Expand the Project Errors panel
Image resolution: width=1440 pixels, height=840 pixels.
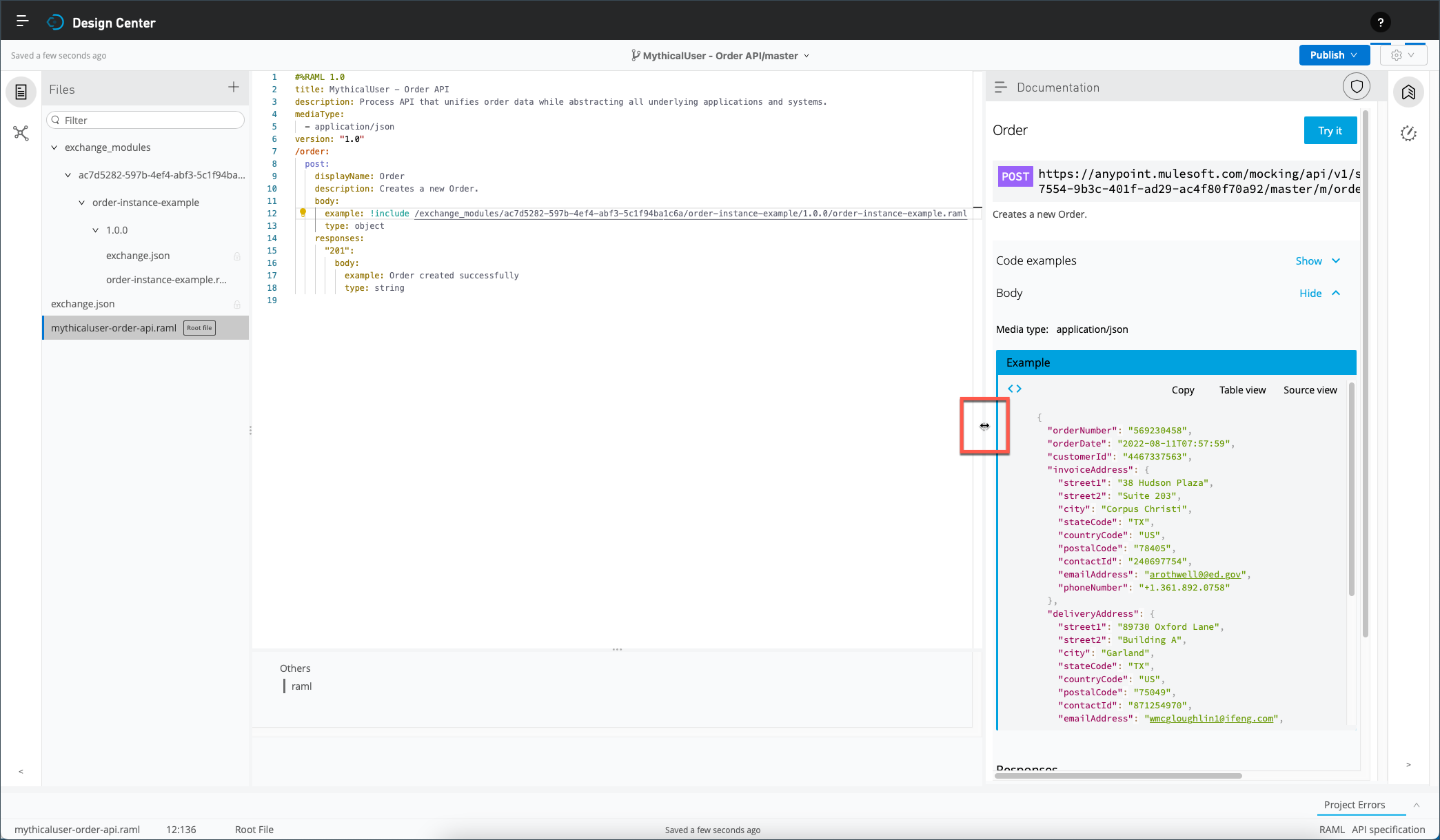click(x=1417, y=805)
